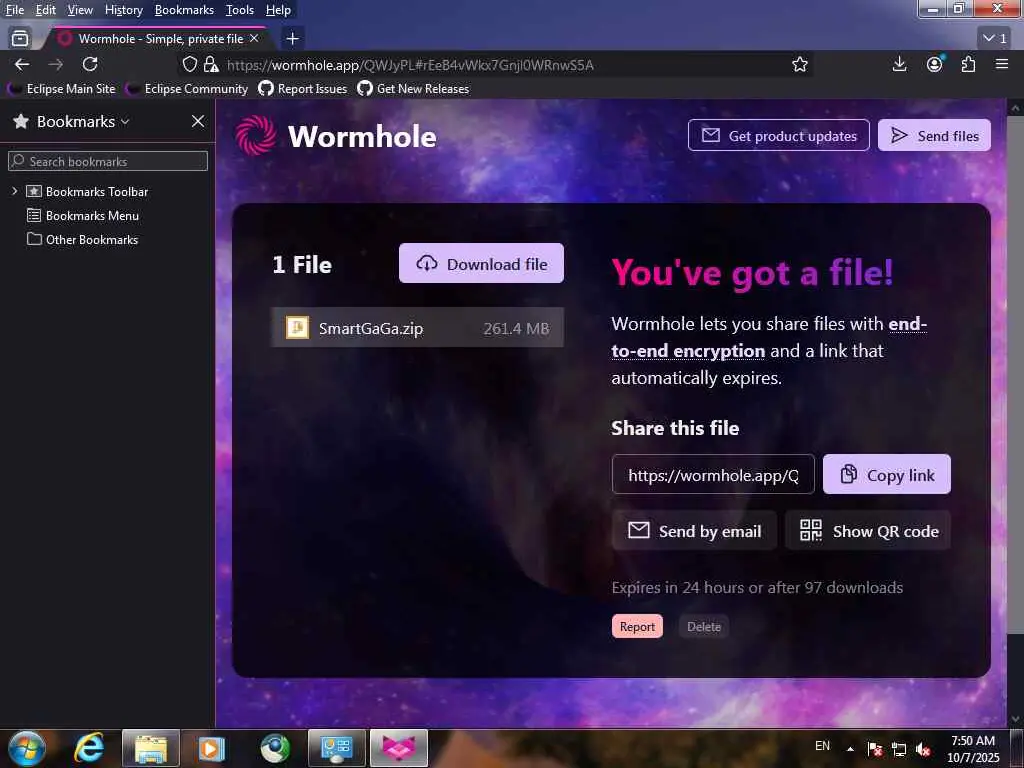The image size is (1024, 768).
Task: Open the media player taskbar icon
Action: coord(212,748)
